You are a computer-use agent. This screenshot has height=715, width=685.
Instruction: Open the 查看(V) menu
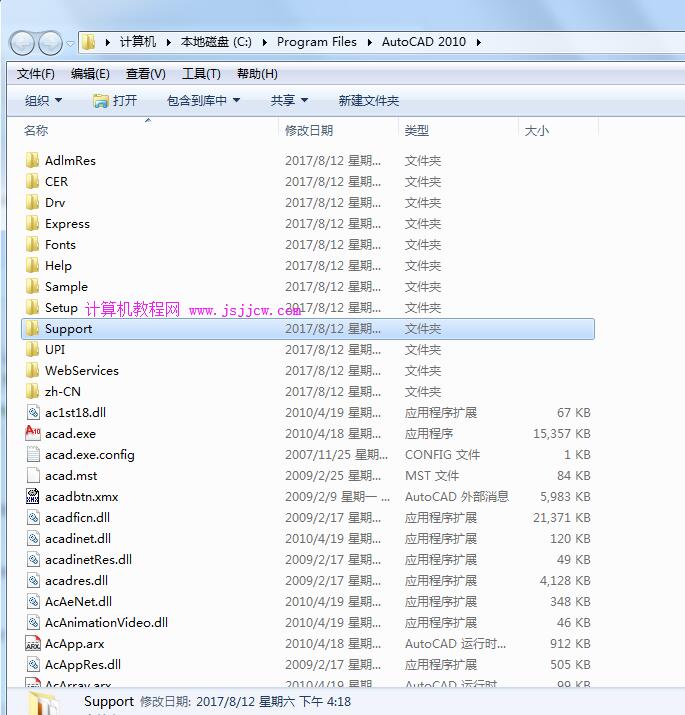(145, 74)
